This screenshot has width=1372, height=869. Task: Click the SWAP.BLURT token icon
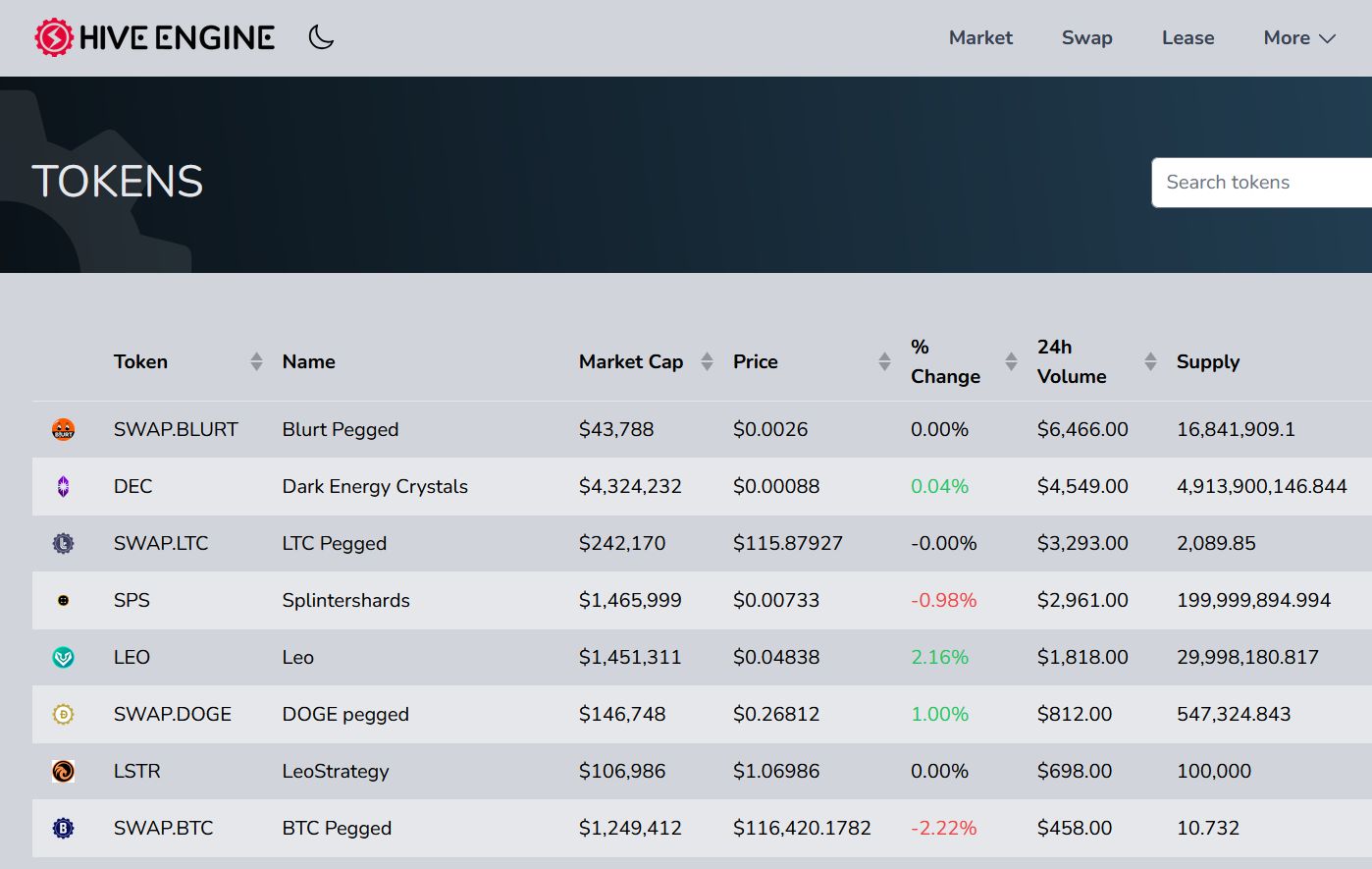pyautogui.click(x=63, y=429)
